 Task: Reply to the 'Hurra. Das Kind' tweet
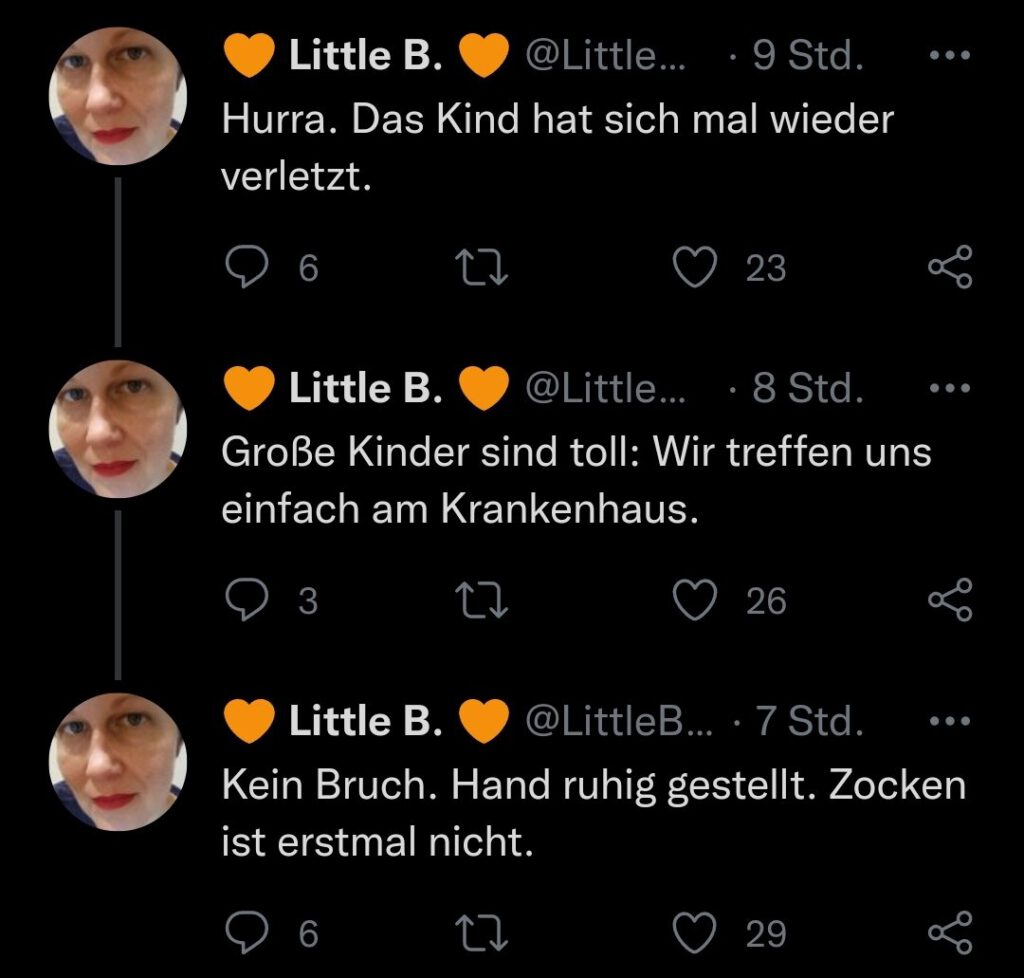tap(243, 267)
